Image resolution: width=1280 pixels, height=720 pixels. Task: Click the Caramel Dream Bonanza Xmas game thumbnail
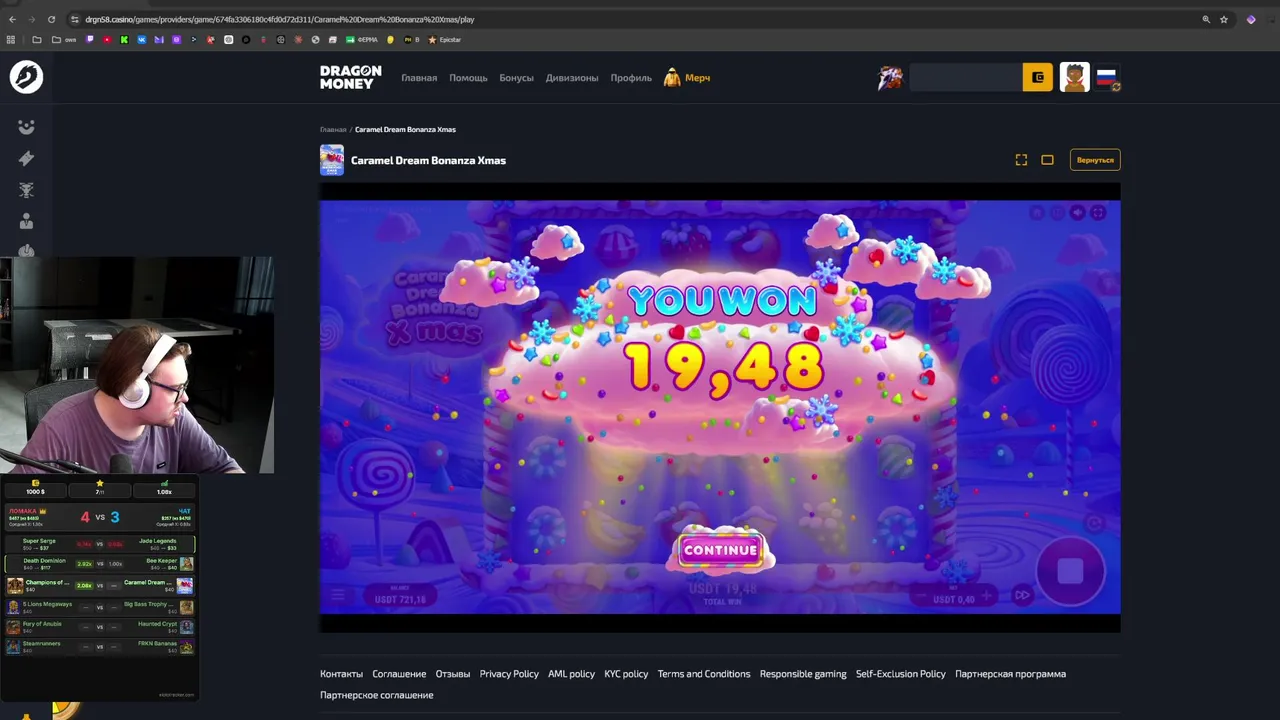coord(332,160)
